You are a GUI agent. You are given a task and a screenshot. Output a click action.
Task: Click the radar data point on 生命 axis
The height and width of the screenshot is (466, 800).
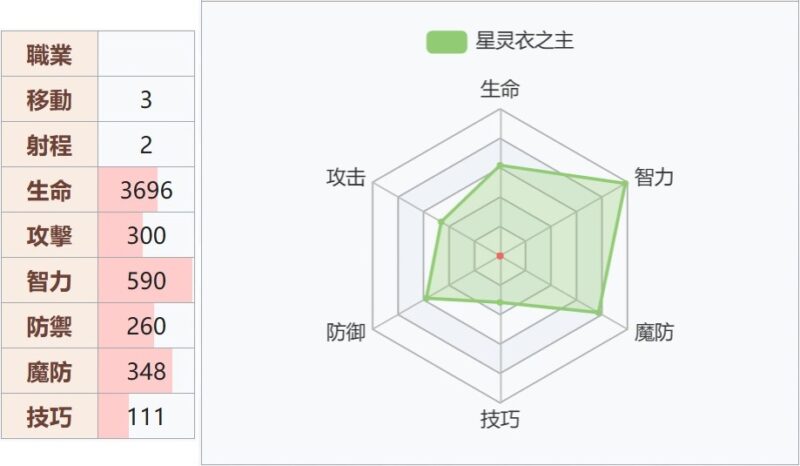coord(499,165)
